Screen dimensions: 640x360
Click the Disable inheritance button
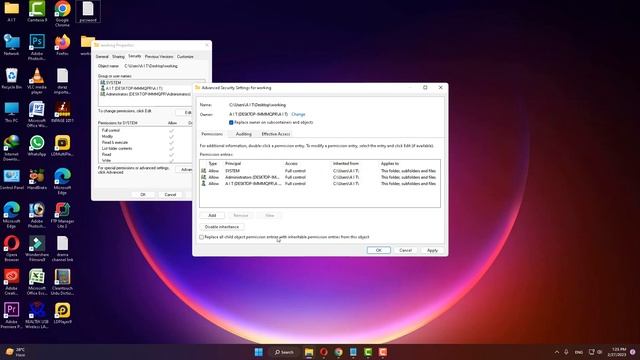click(222, 227)
